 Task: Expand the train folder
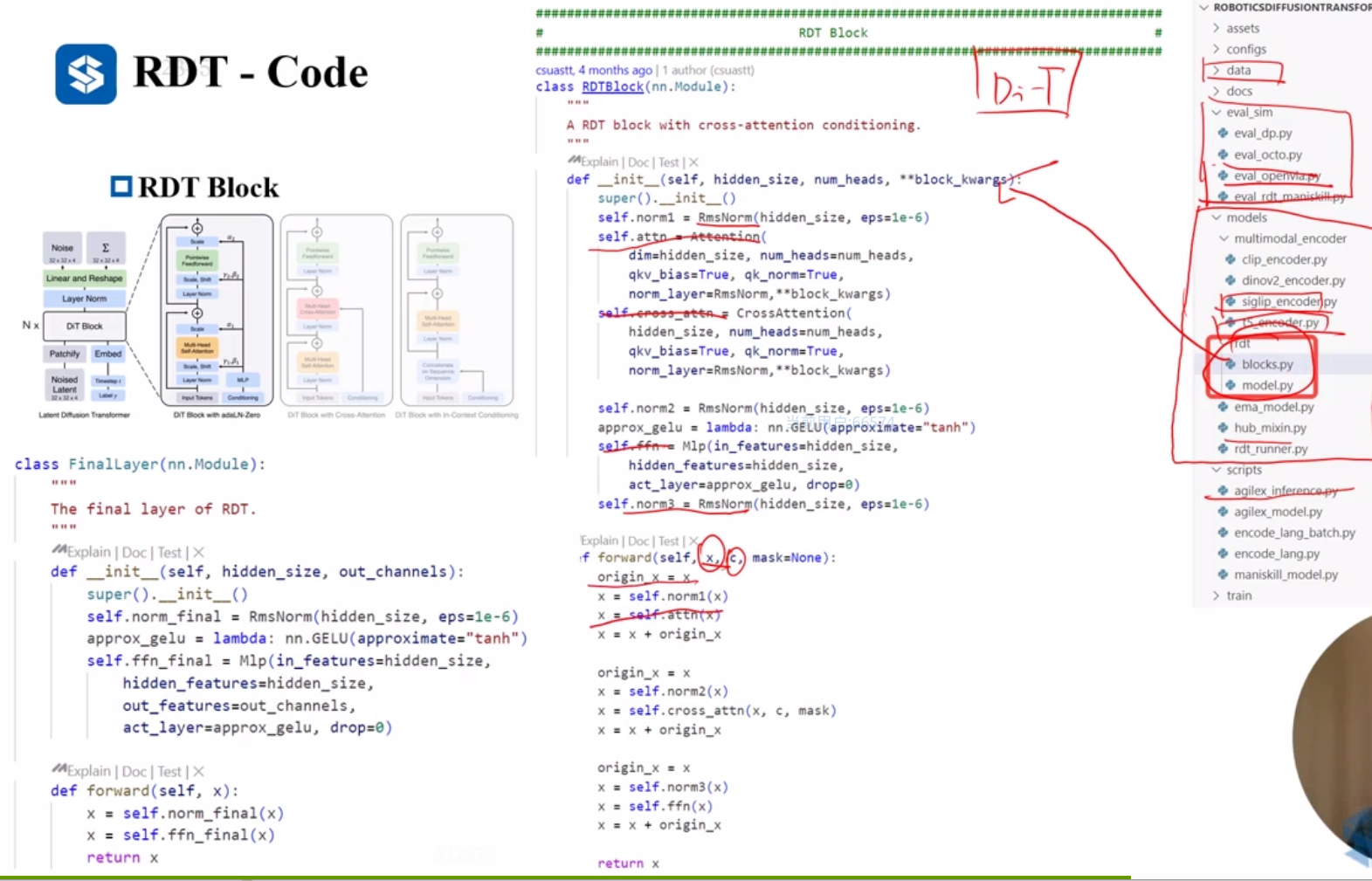(1216, 595)
